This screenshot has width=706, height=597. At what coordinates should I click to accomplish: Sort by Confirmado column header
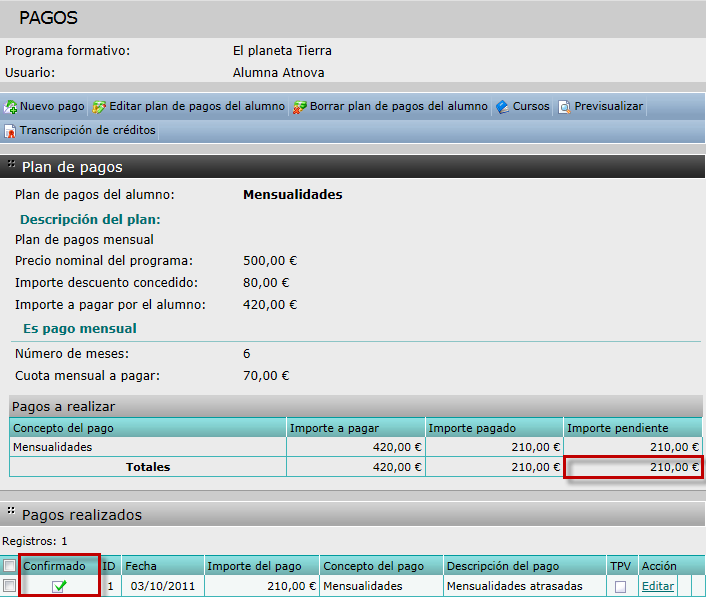click(54, 566)
